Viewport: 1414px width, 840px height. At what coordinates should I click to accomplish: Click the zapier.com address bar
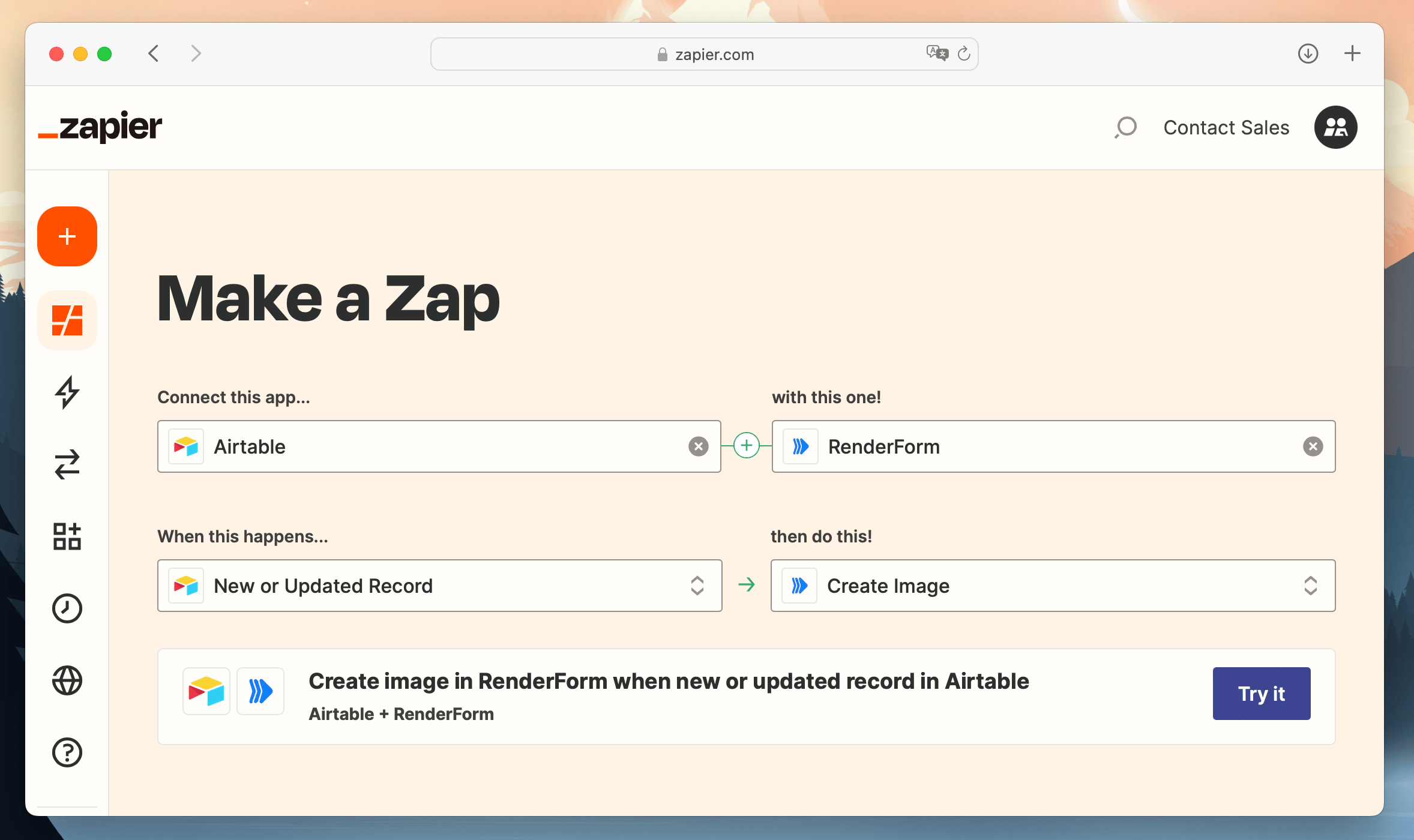point(706,54)
